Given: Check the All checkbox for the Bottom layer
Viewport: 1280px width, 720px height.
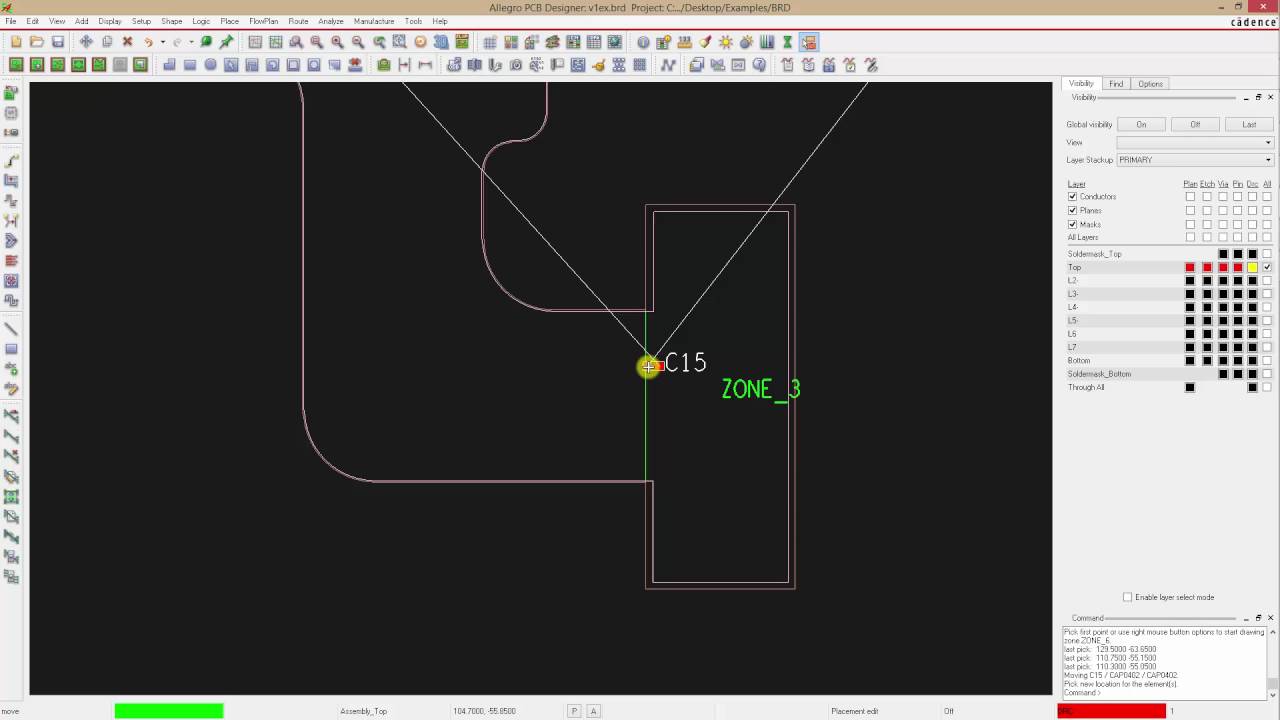Looking at the screenshot, I should tap(1267, 360).
